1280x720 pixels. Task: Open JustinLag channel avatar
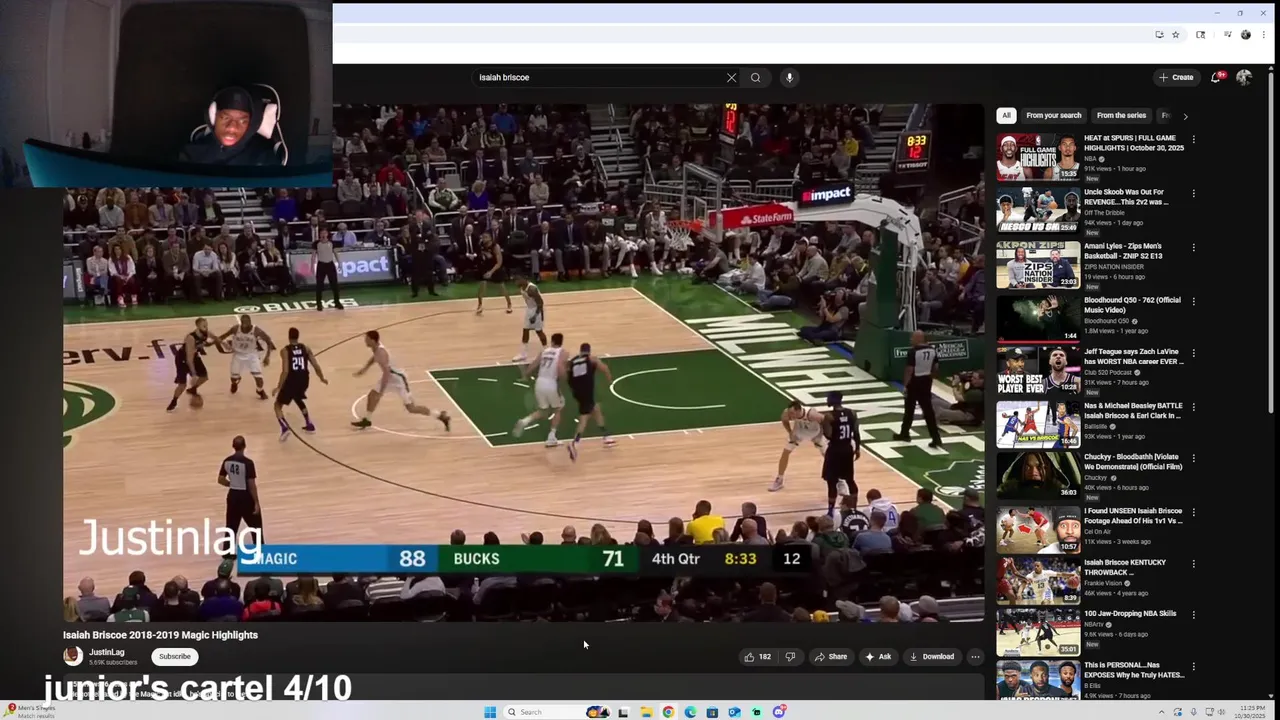pyautogui.click(x=72, y=656)
